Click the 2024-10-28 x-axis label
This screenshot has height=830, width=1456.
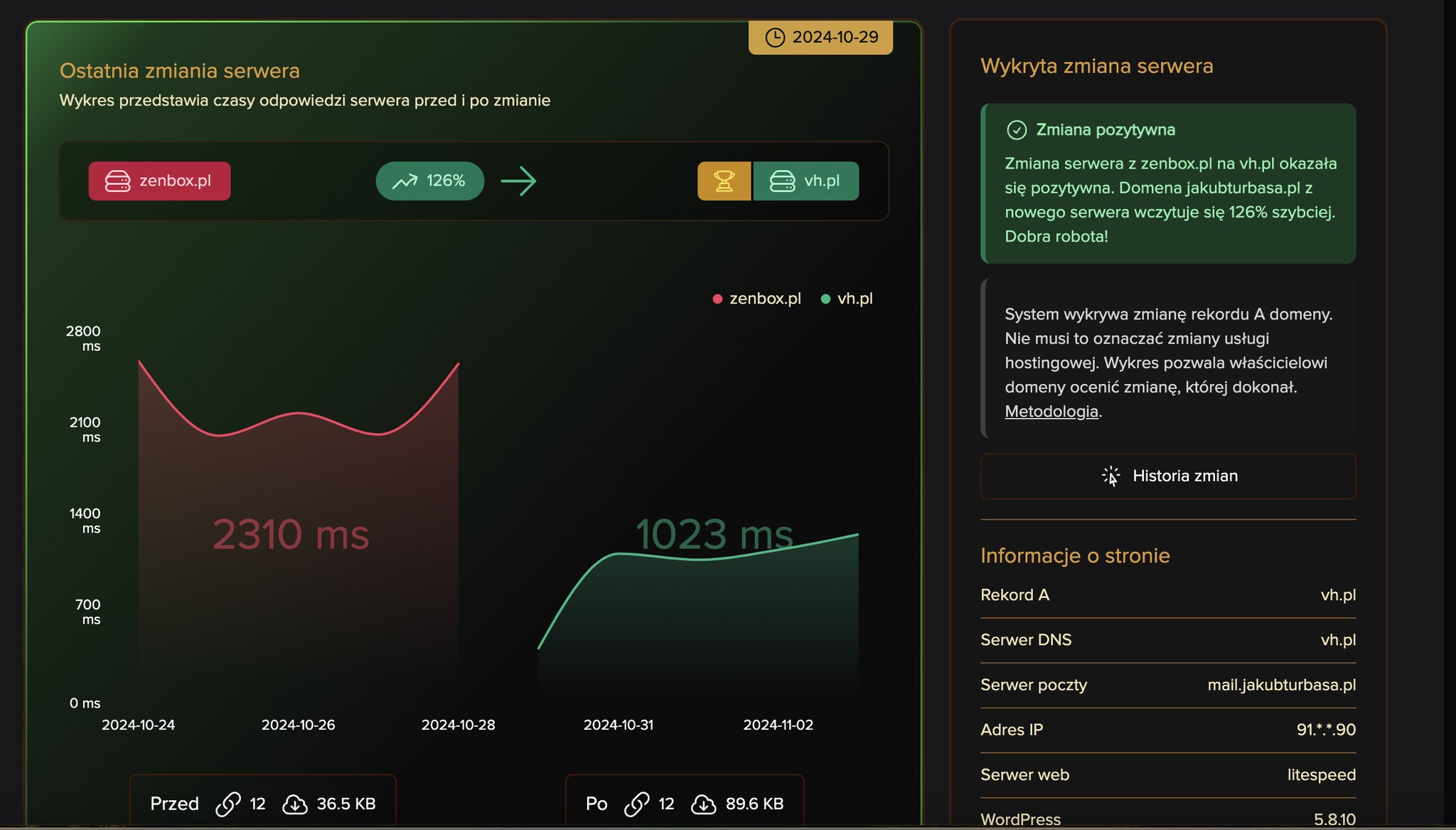pyautogui.click(x=458, y=725)
